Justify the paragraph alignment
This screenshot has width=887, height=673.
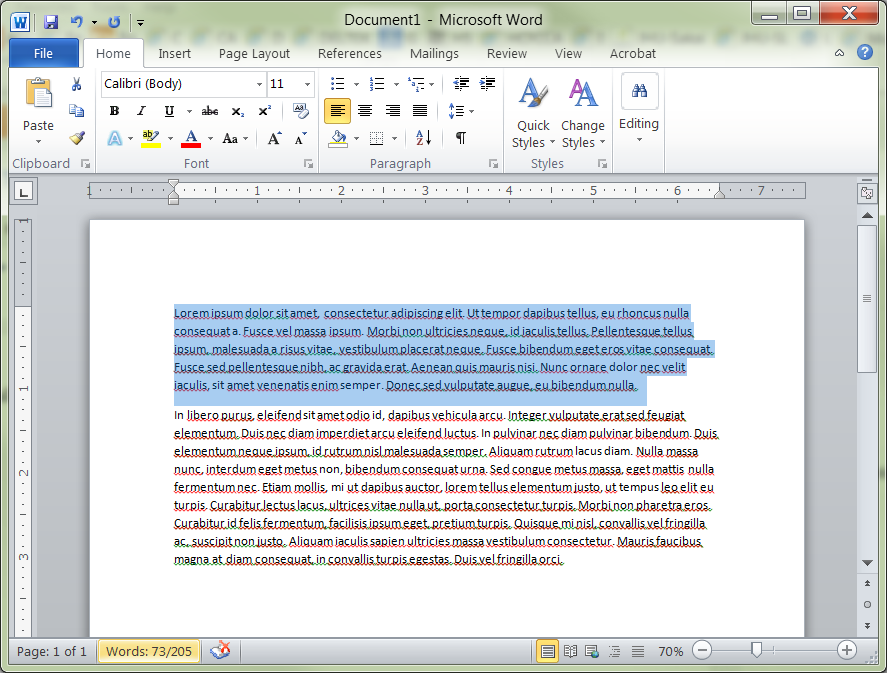coord(421,111)
